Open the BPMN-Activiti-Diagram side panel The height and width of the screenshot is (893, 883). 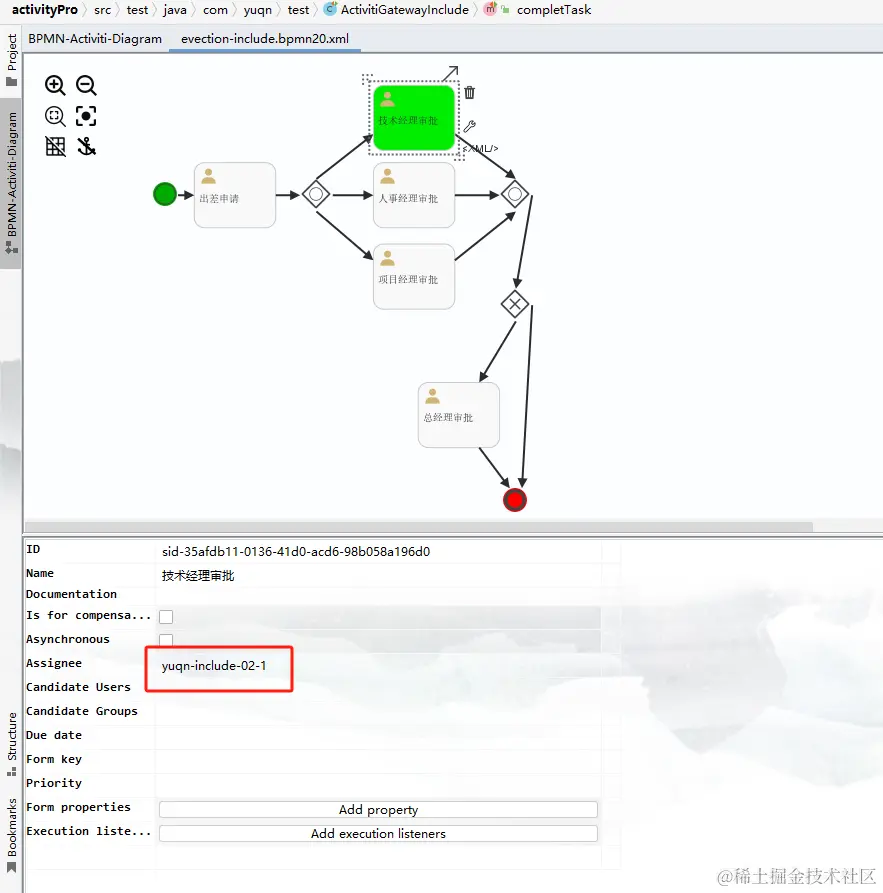11,182
